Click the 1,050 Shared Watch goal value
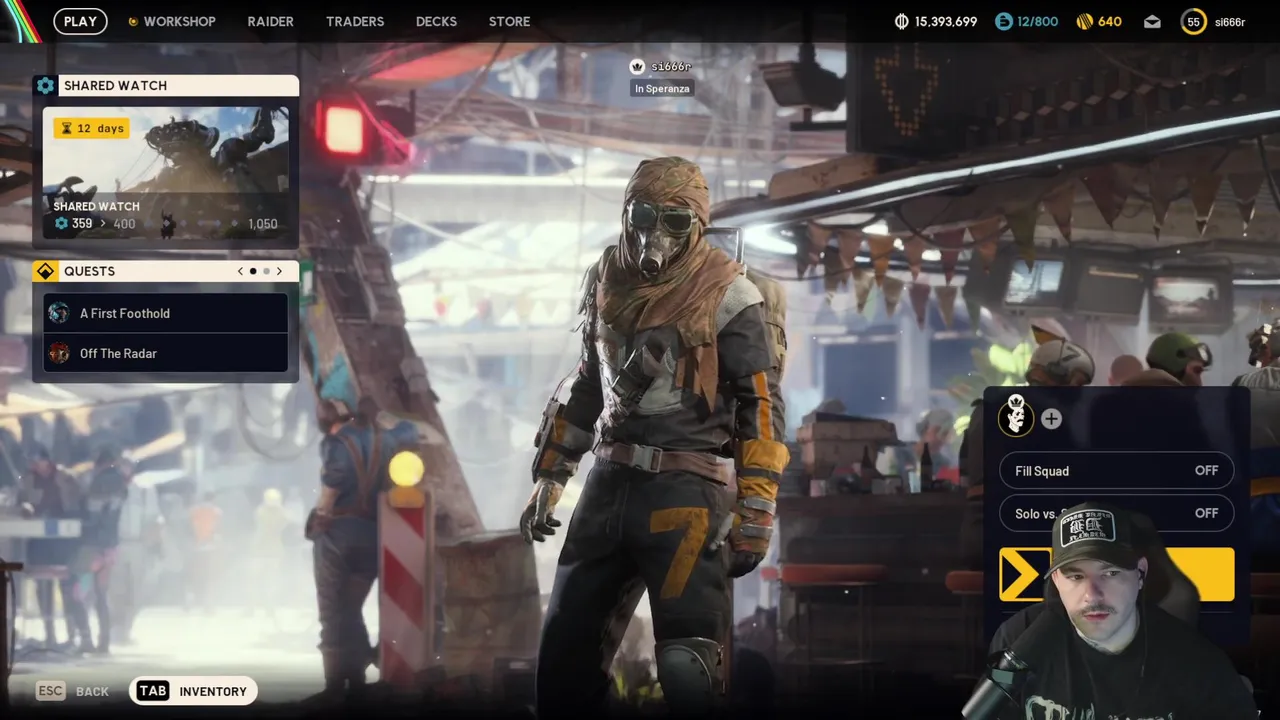Screen dimensions: 1280x720 [263, 224]
